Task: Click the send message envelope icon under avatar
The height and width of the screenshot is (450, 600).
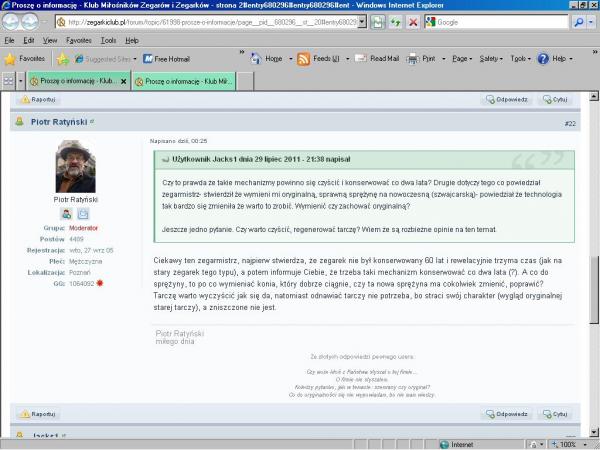Action: coord(83,214)
